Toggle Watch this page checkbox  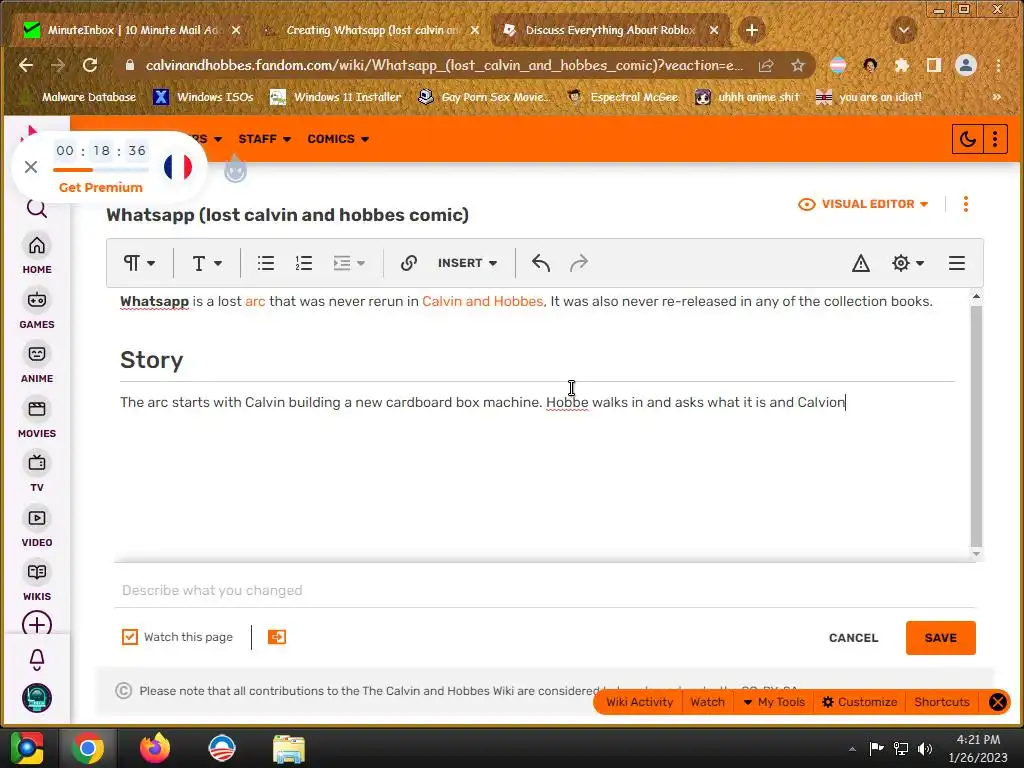click(130, 637)
